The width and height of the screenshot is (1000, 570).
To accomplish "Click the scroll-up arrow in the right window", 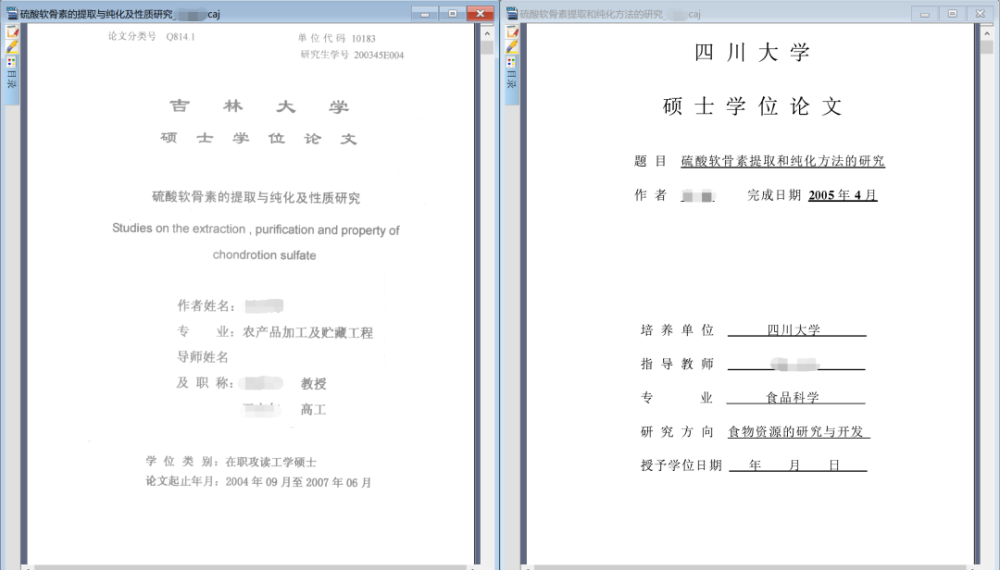I will pyautogui.click(x=987, y=33).
